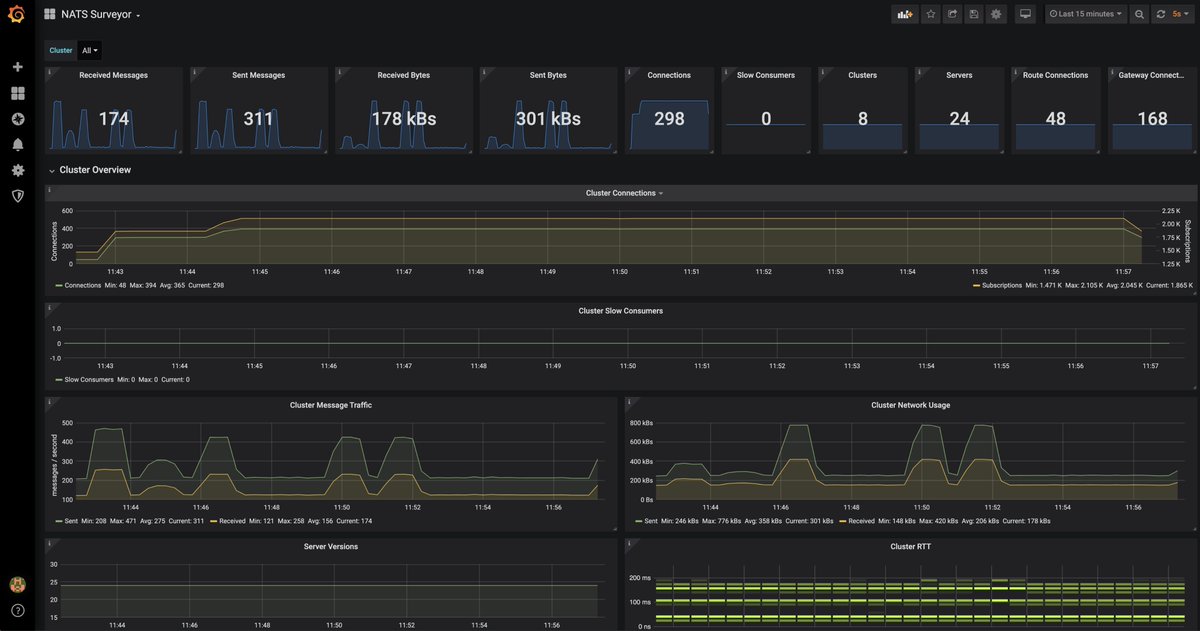Click the dashboard grid icon beside NATS Surveyor
1200x631 pixels.
[x=49, y=14]
